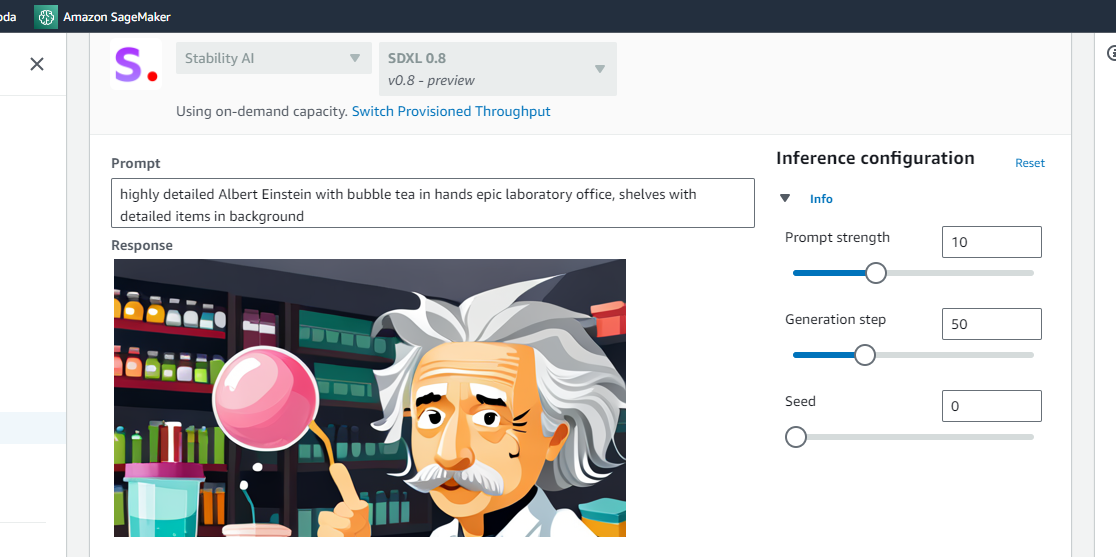This screenshot has width=1116, height=557.
Task: Click the Amazon SageMaker text label
Action: coord(117,16)
